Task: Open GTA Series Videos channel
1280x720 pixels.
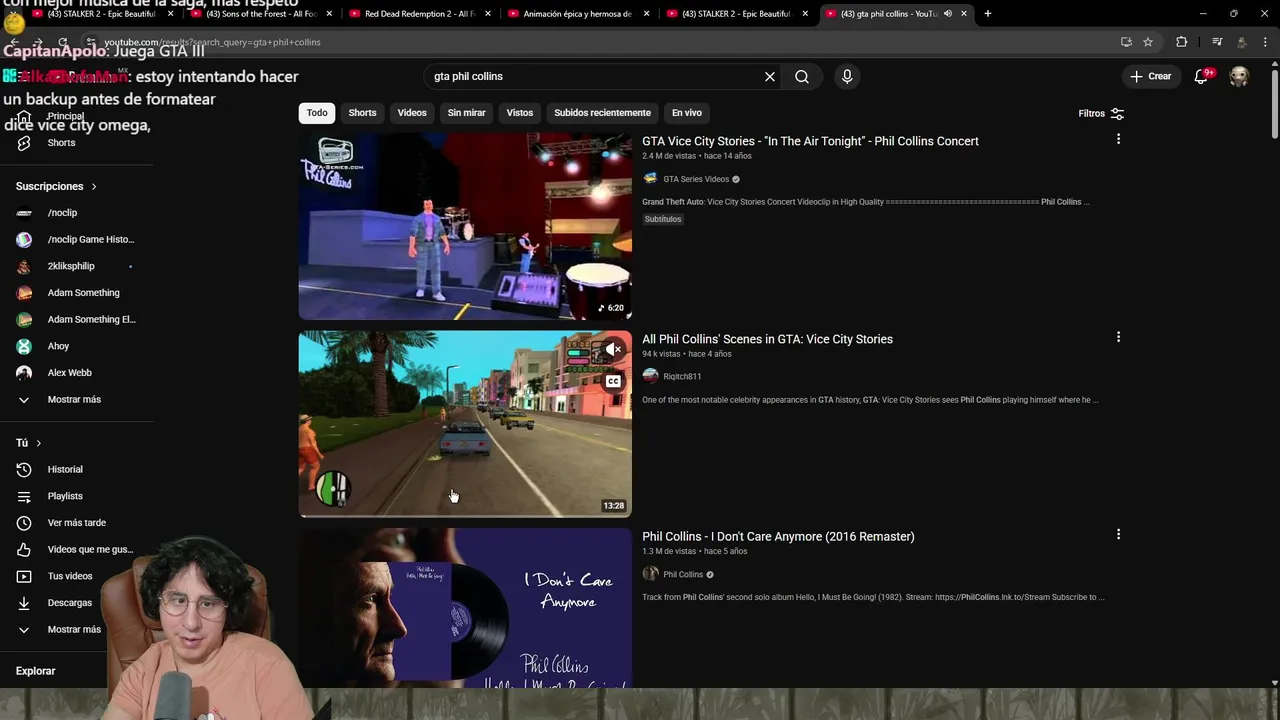Action: [x=696, y=179]
